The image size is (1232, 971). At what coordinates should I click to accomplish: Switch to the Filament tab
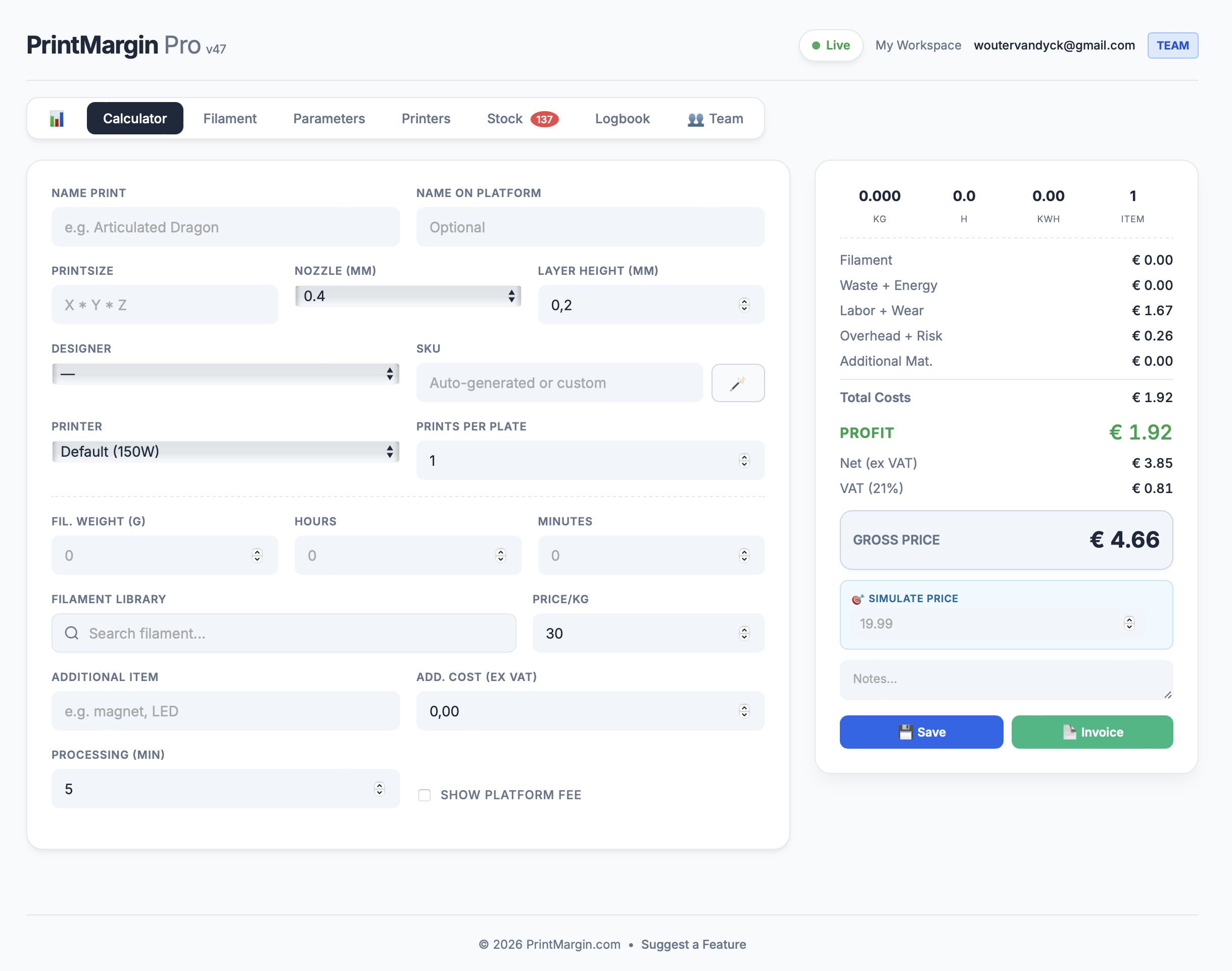point(230,118)
